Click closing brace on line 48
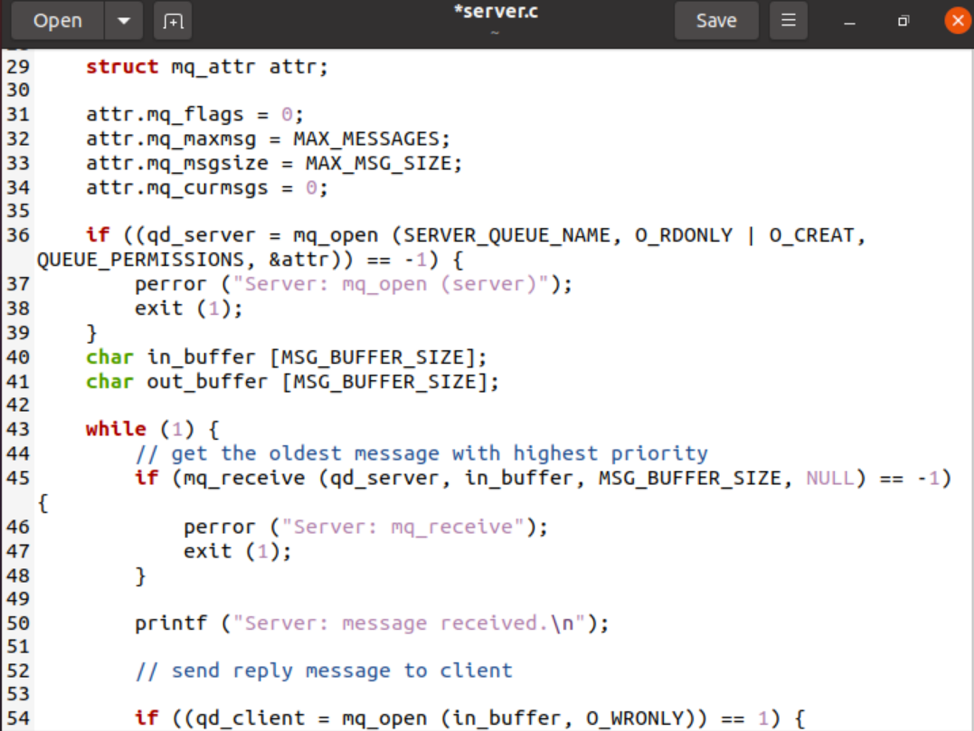 (140, 576)
